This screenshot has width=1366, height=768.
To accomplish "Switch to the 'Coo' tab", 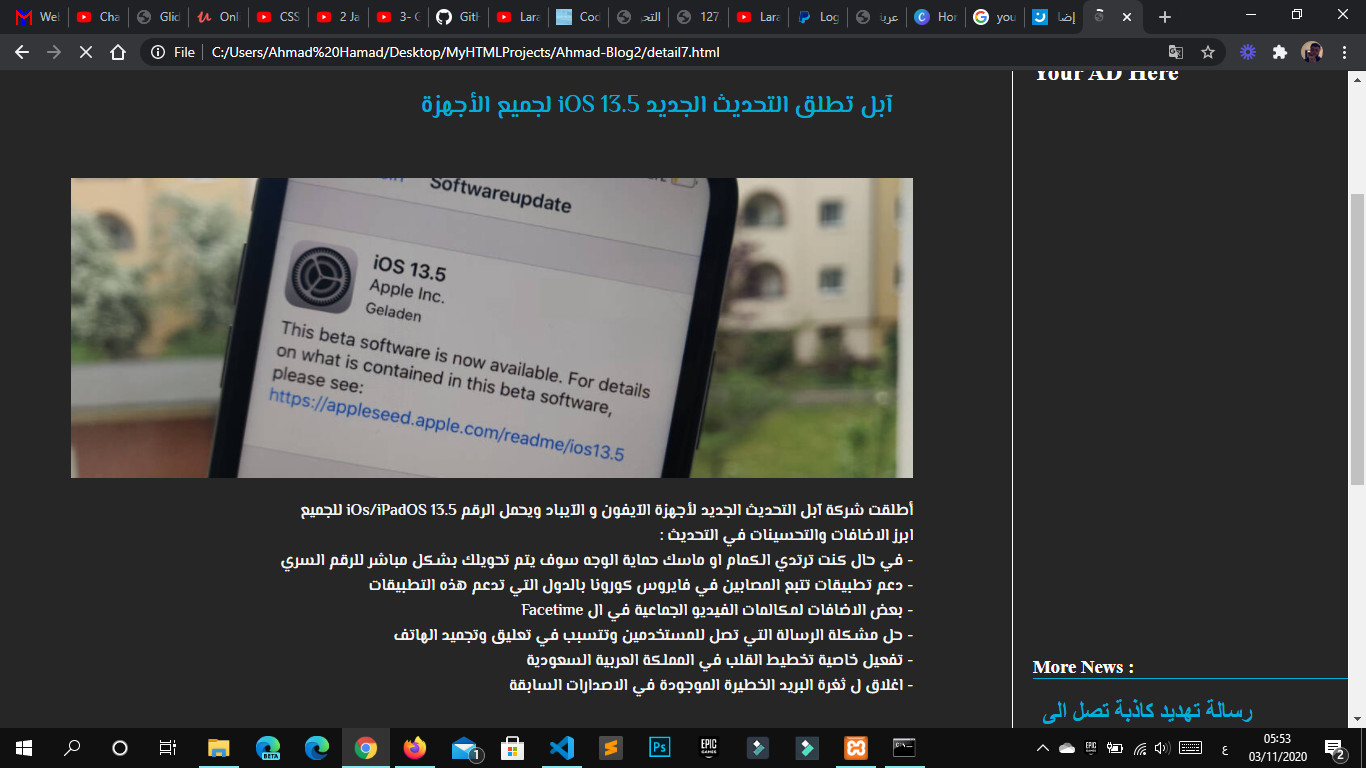I will click(578, 17).
